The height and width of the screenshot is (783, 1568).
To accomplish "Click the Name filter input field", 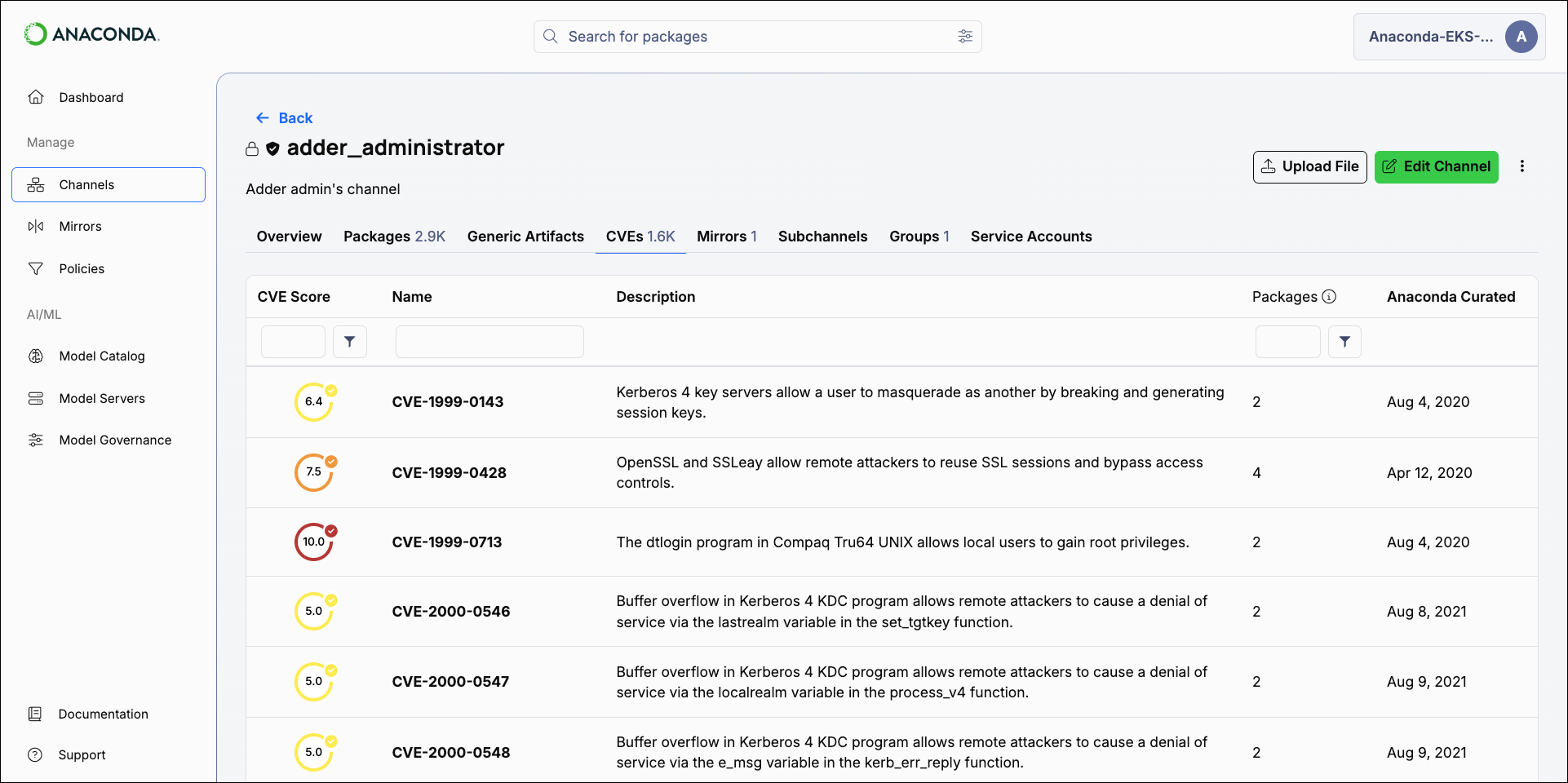I will pos(489,341).
